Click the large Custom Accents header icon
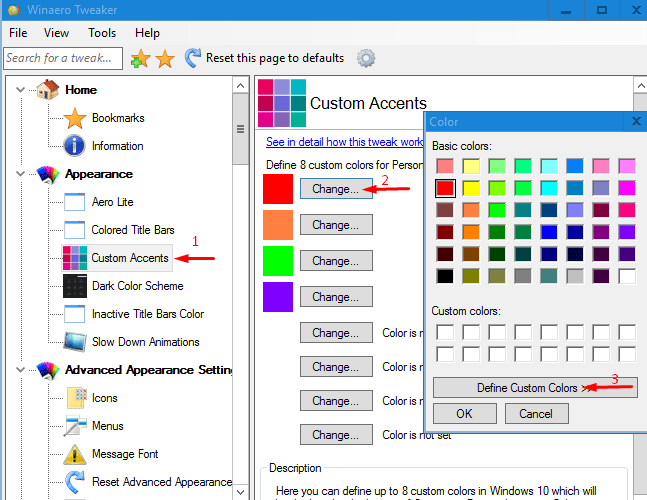Viewport: 647px width, 500px height. tap(282, 103)
